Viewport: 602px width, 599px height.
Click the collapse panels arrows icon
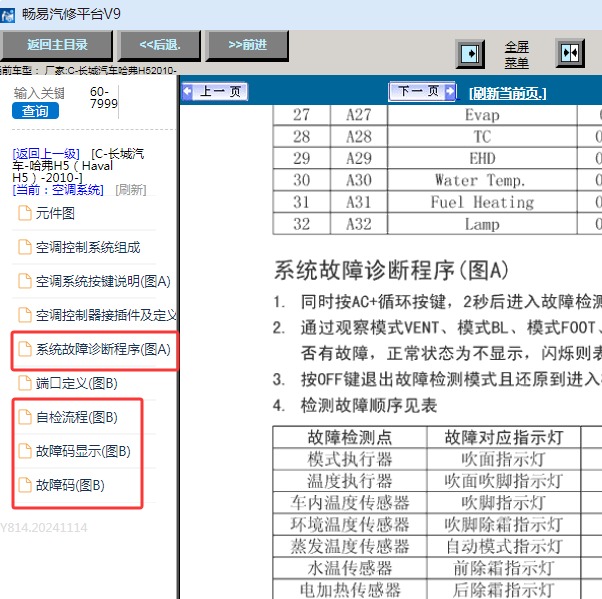coord(570,53)
